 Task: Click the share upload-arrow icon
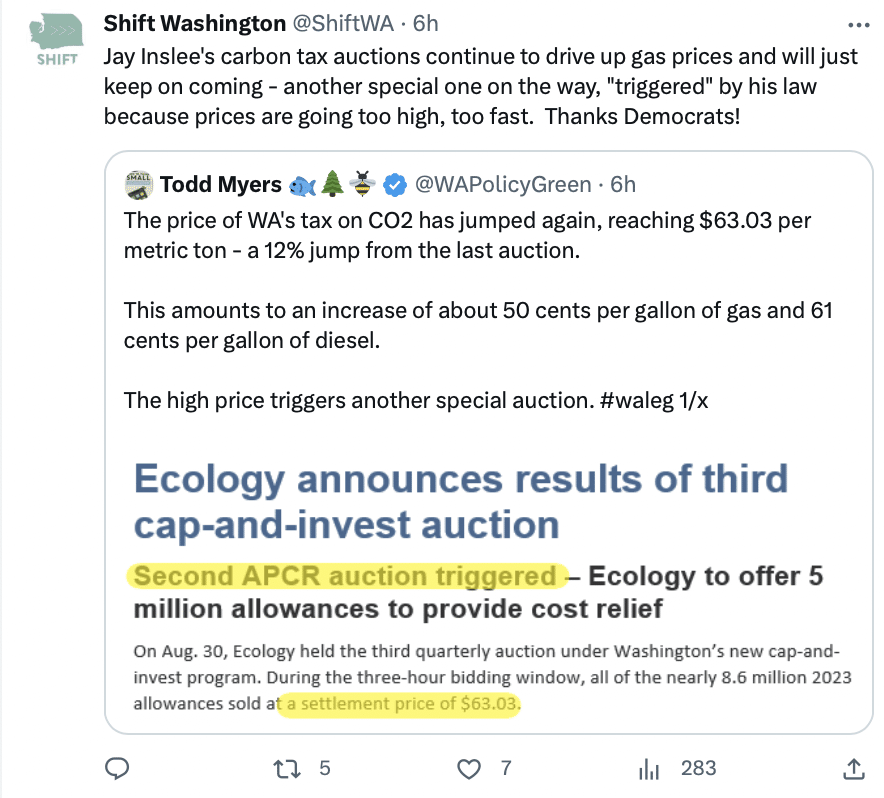854,768
